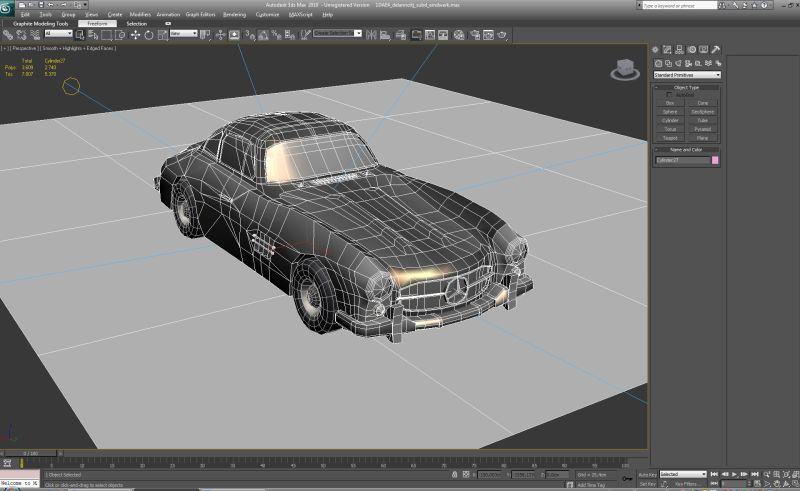Image resolution: width=800 pixels, height=491 pixels.
Task: Select the Geometry category icon
Action: (658, 63)
